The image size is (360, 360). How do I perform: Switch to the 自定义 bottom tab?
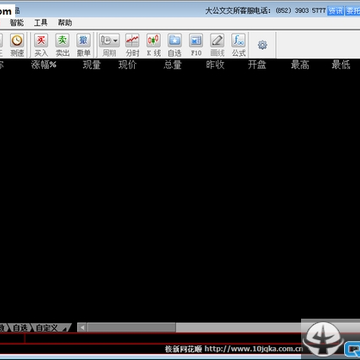pyautogui.click(x=47, y=328)
